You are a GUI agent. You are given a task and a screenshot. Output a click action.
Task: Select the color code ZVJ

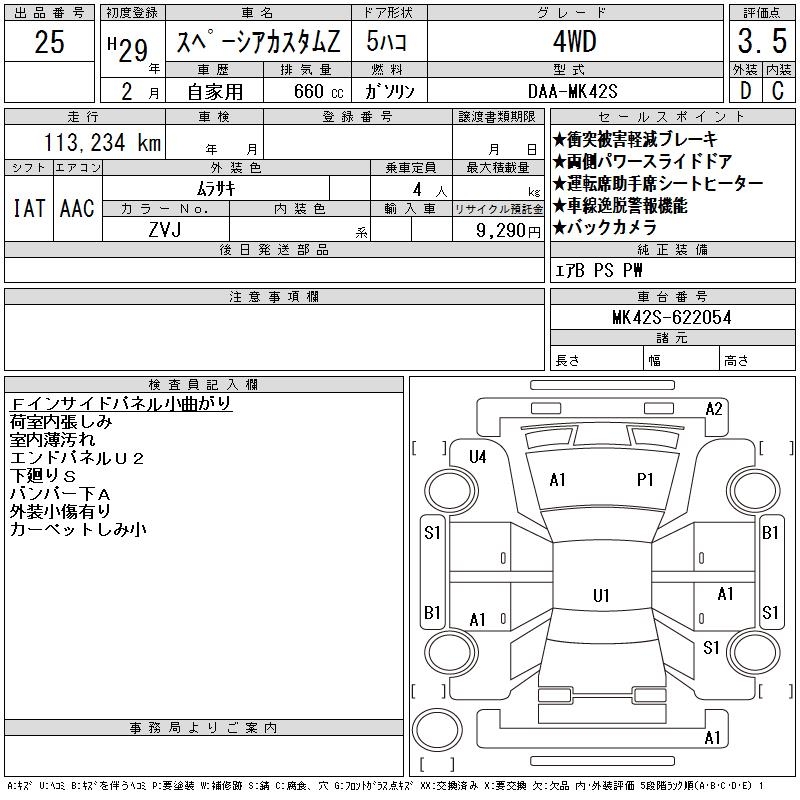(166, 230)
